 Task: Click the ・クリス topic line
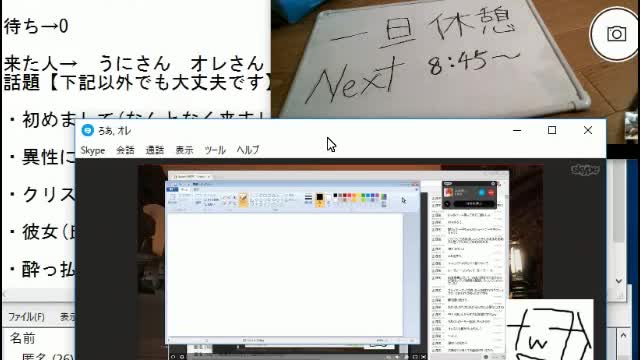coord(42,195)
